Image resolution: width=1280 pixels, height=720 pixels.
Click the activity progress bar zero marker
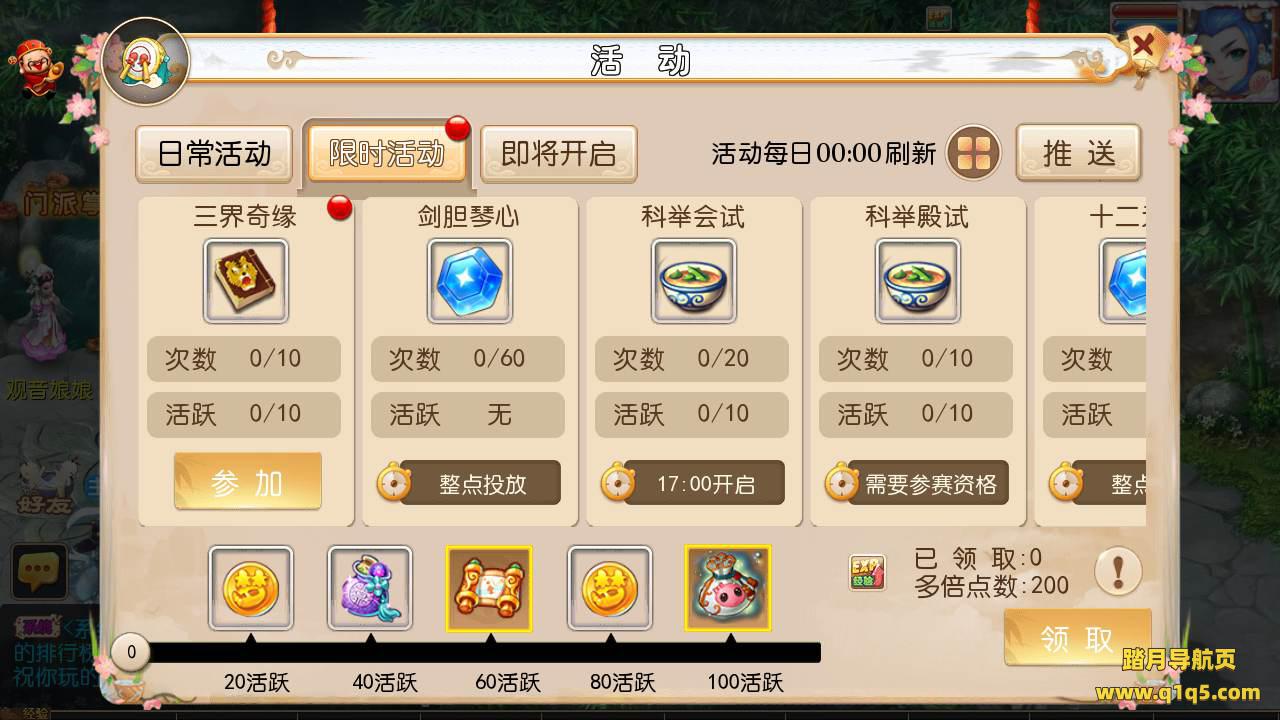(131, 653)
